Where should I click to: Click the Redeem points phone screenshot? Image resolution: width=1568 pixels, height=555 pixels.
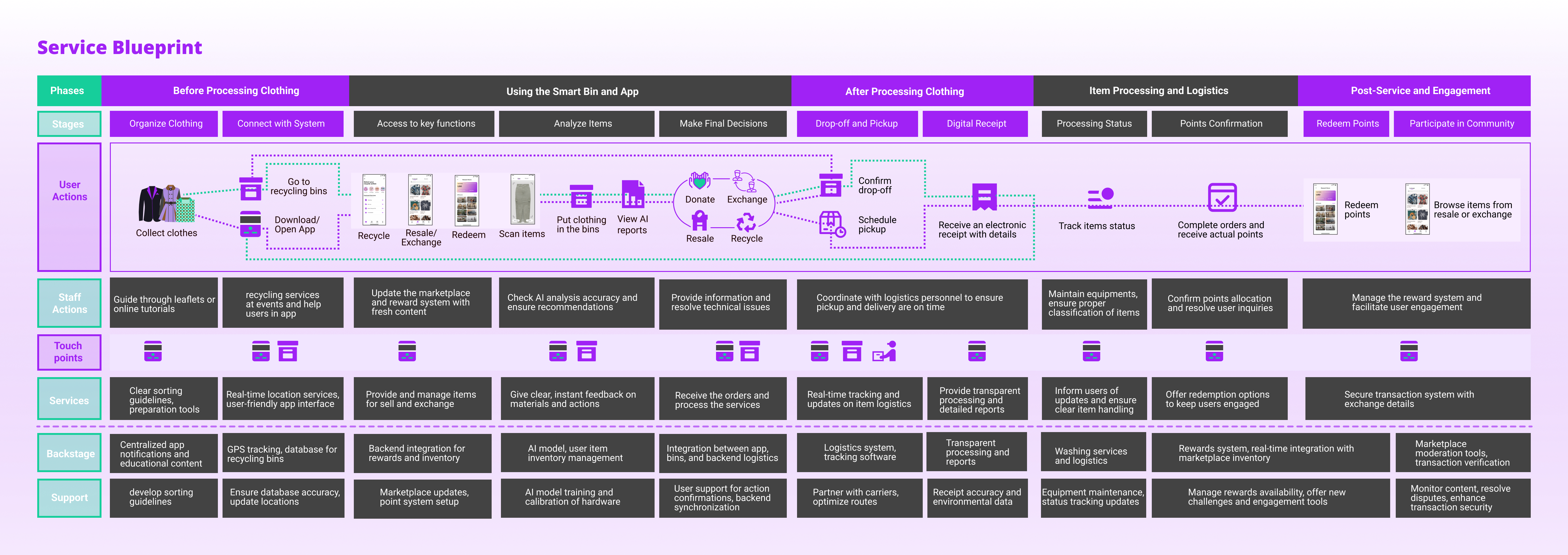point(1325,209)
